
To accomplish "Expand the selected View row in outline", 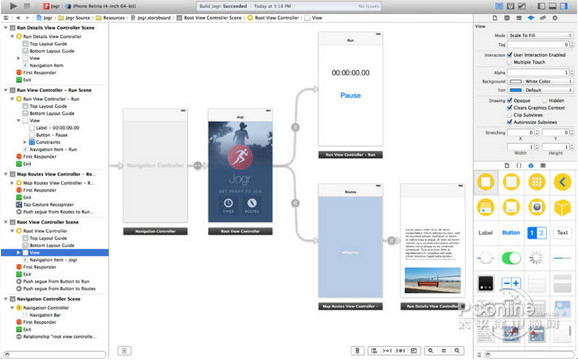I will pos(18,252).
